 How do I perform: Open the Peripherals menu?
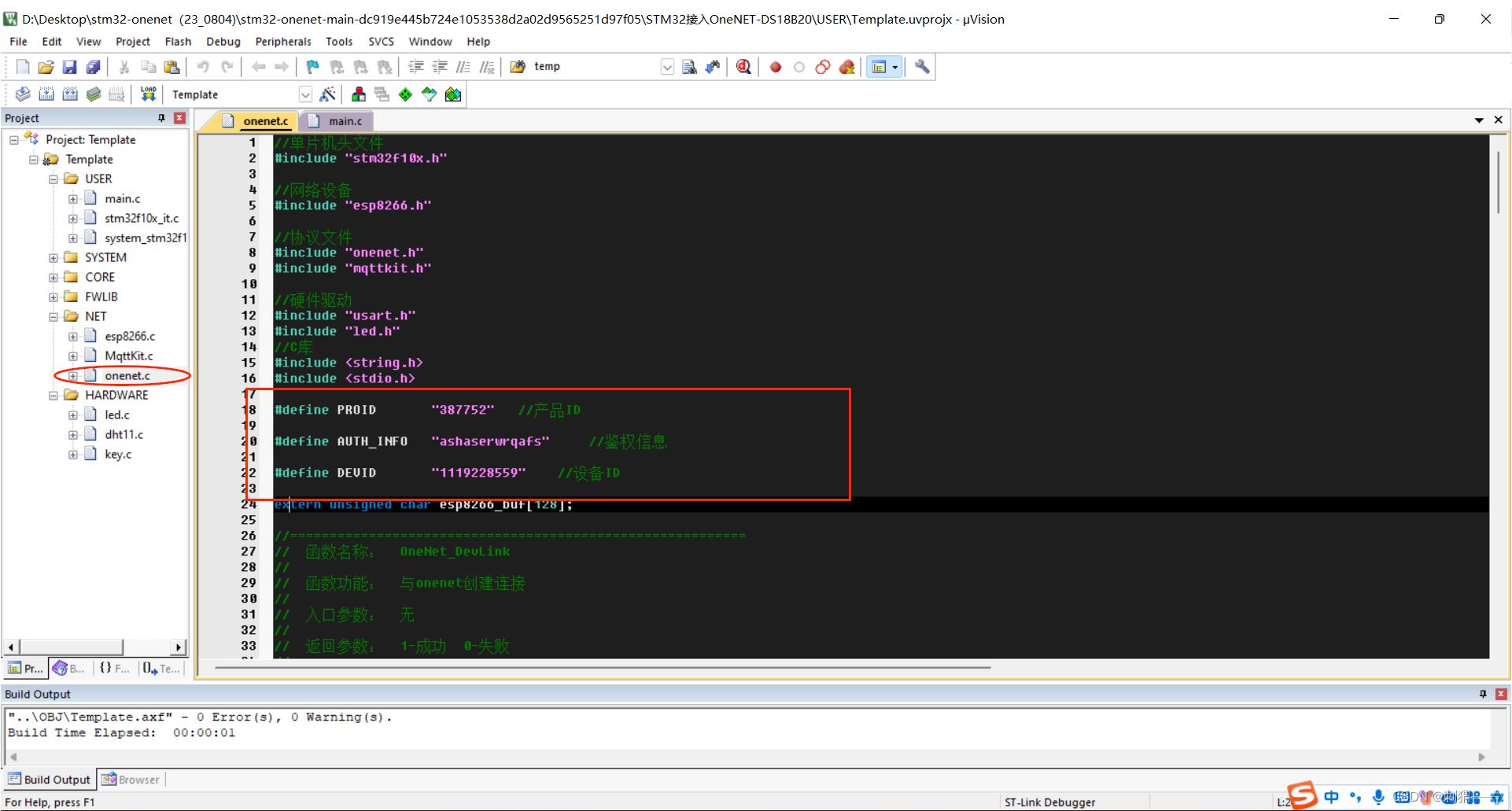click(x=283, y=42)
